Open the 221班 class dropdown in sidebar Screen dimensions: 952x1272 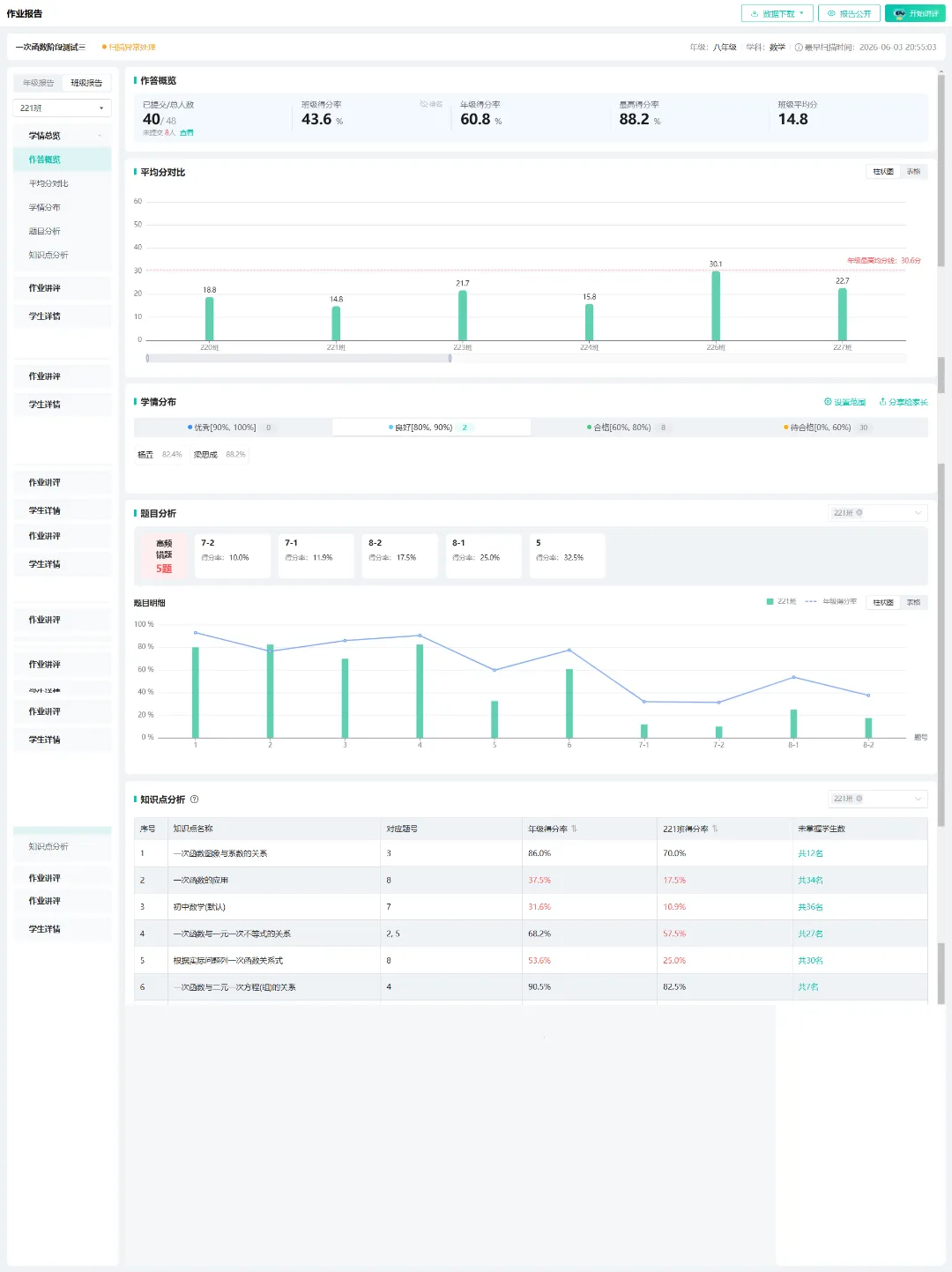click(x=62, y=108)
